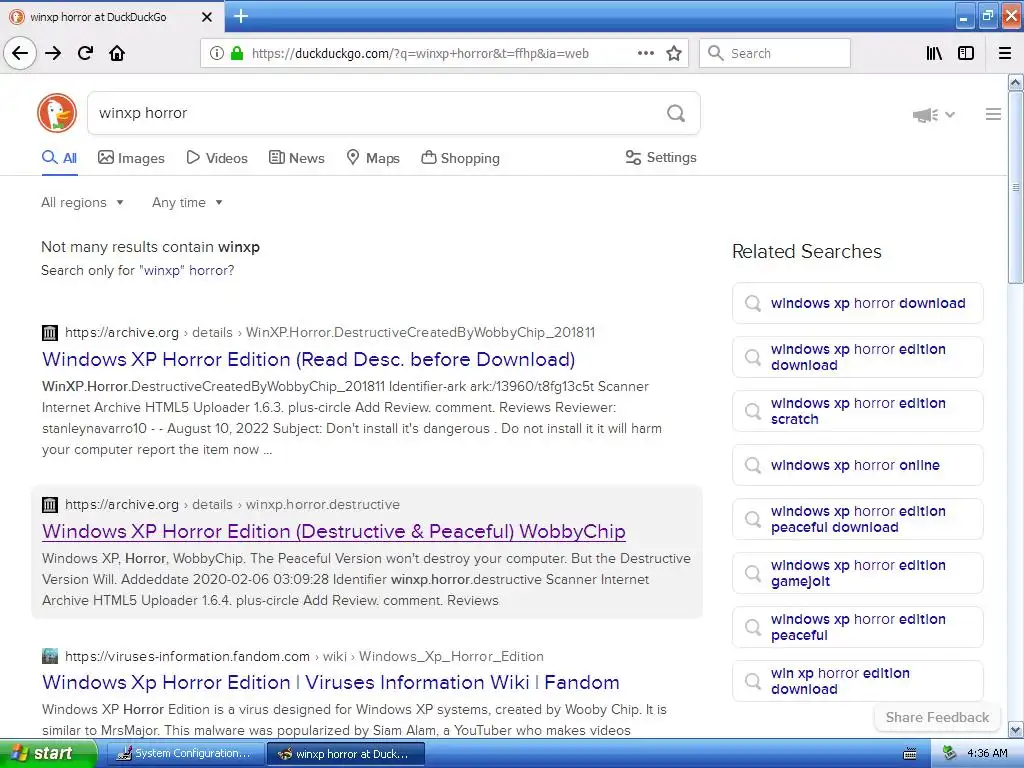Open the Firefox Library icon
Viewport: 1024px width, 768px height.
(x=934, y=54)
